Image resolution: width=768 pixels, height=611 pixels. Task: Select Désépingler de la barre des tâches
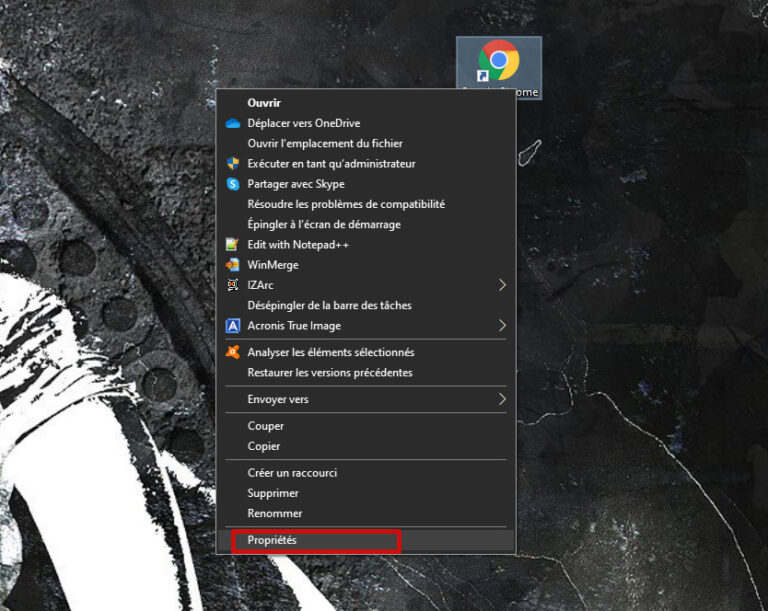(366, 305)
